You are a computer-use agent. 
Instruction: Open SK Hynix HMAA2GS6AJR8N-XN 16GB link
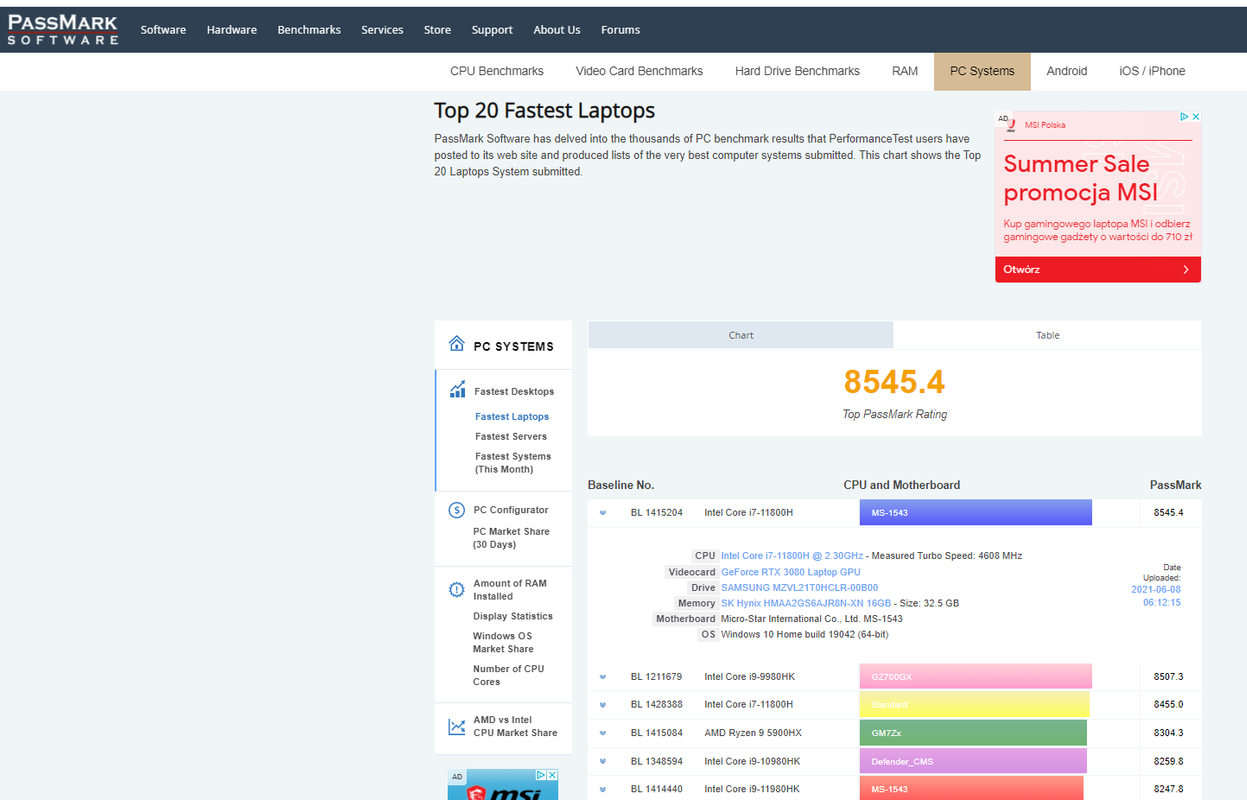[806, 603]
